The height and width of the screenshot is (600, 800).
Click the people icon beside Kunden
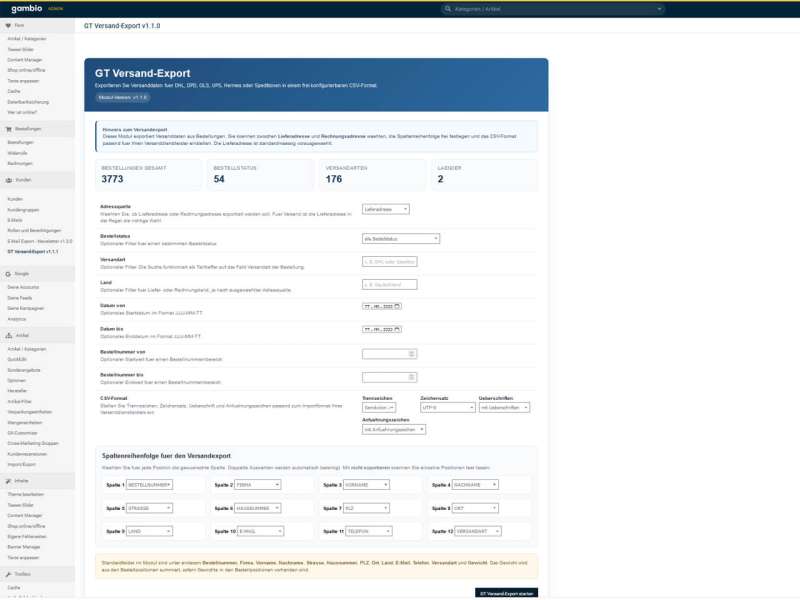tap(8, 181)
